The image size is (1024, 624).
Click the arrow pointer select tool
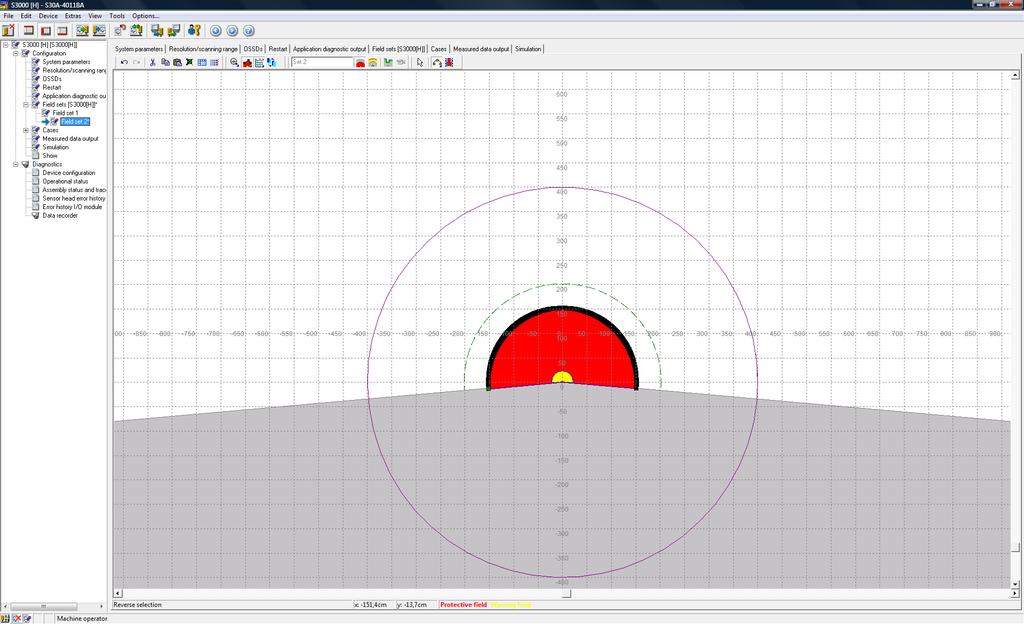420,63
